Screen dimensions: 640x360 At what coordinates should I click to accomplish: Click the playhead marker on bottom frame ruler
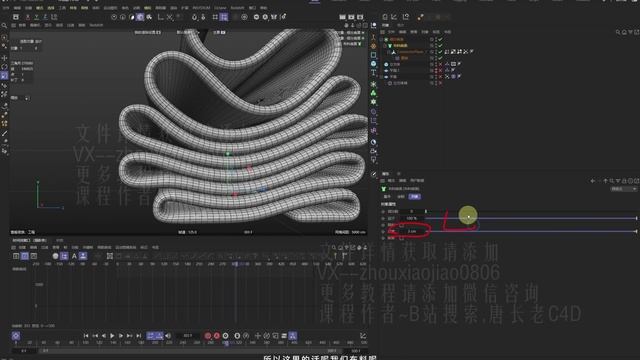coord(227,343)
